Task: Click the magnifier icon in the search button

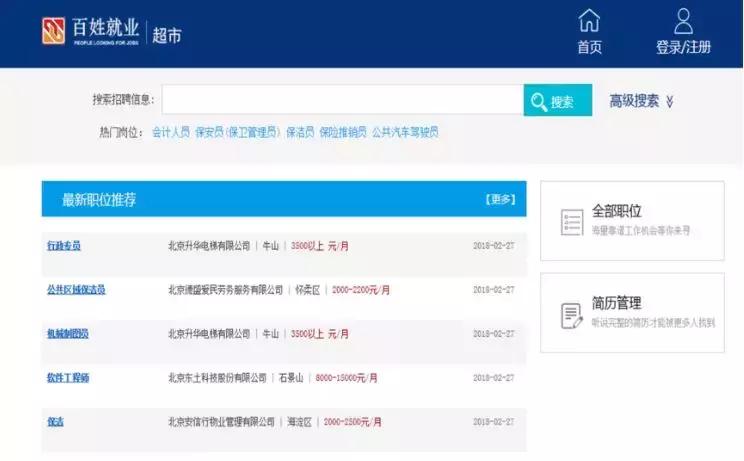Action: (x=539, y=101)
